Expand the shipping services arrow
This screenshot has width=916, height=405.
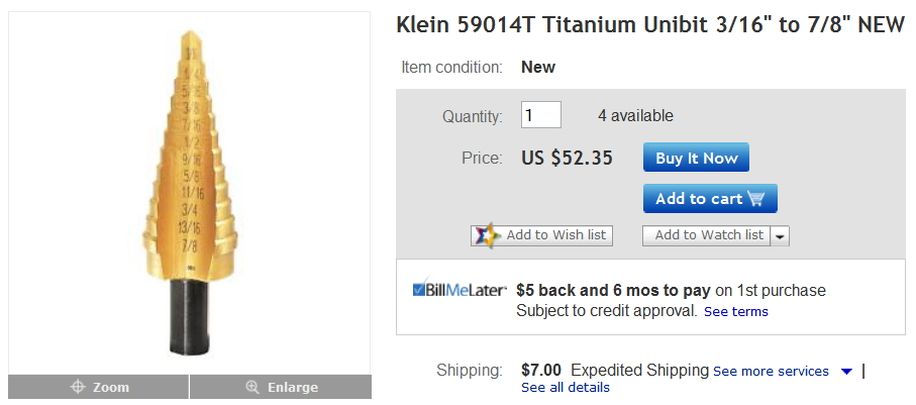[x=846, y=371]
